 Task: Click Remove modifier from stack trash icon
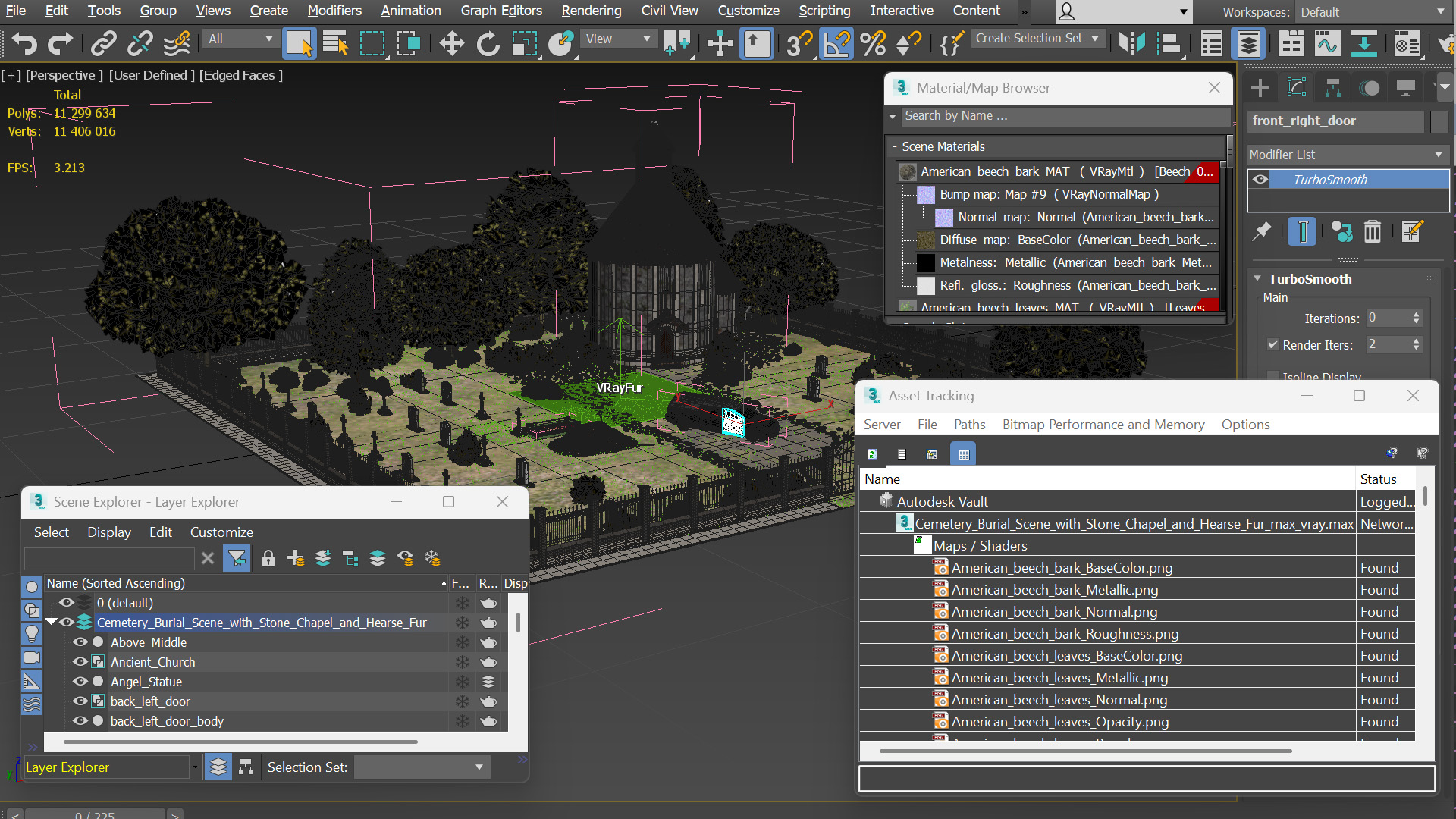1373,231
